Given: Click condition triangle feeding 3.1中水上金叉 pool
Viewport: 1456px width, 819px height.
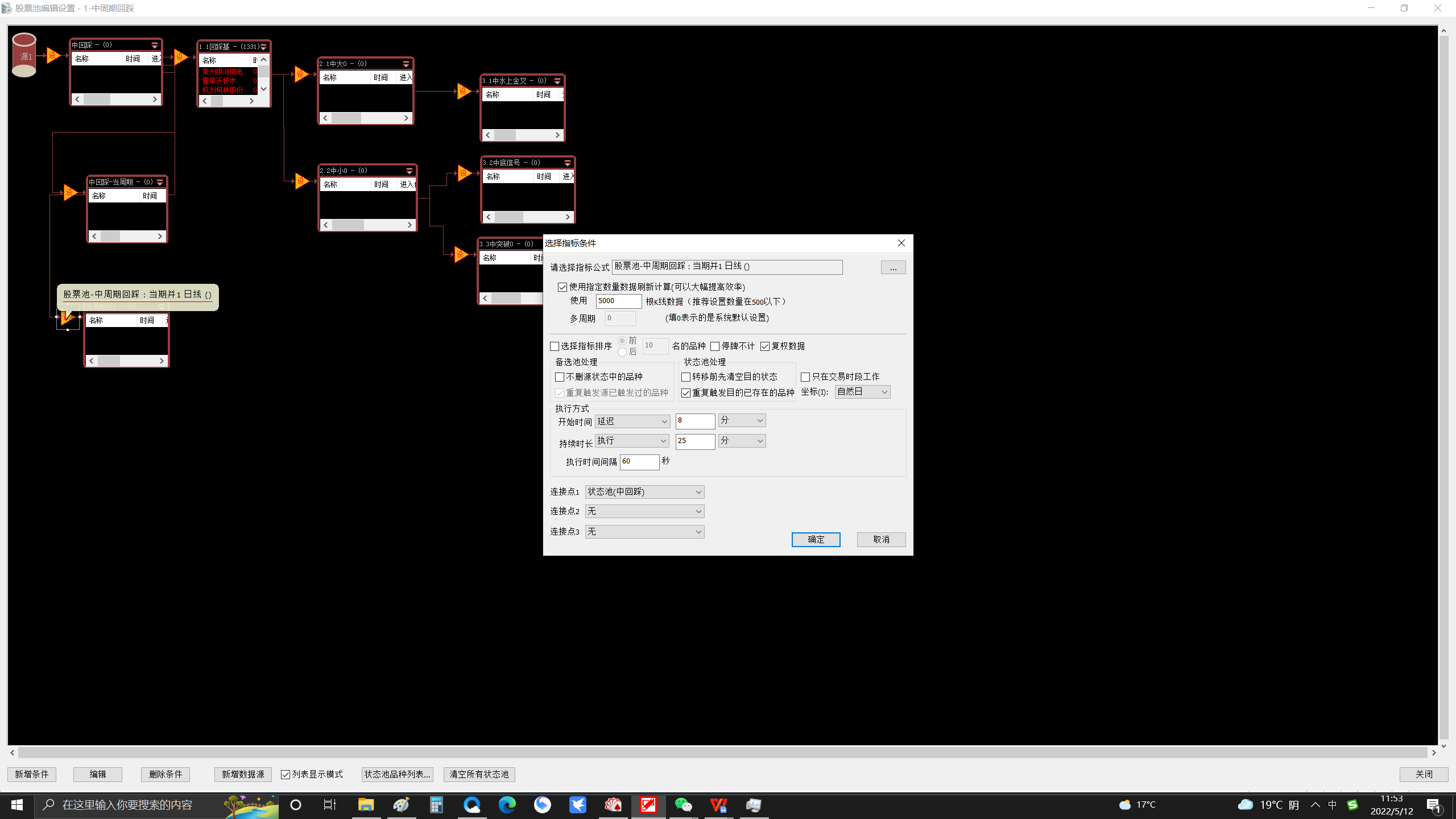Looking at the screenshot, I should point(464,91).
